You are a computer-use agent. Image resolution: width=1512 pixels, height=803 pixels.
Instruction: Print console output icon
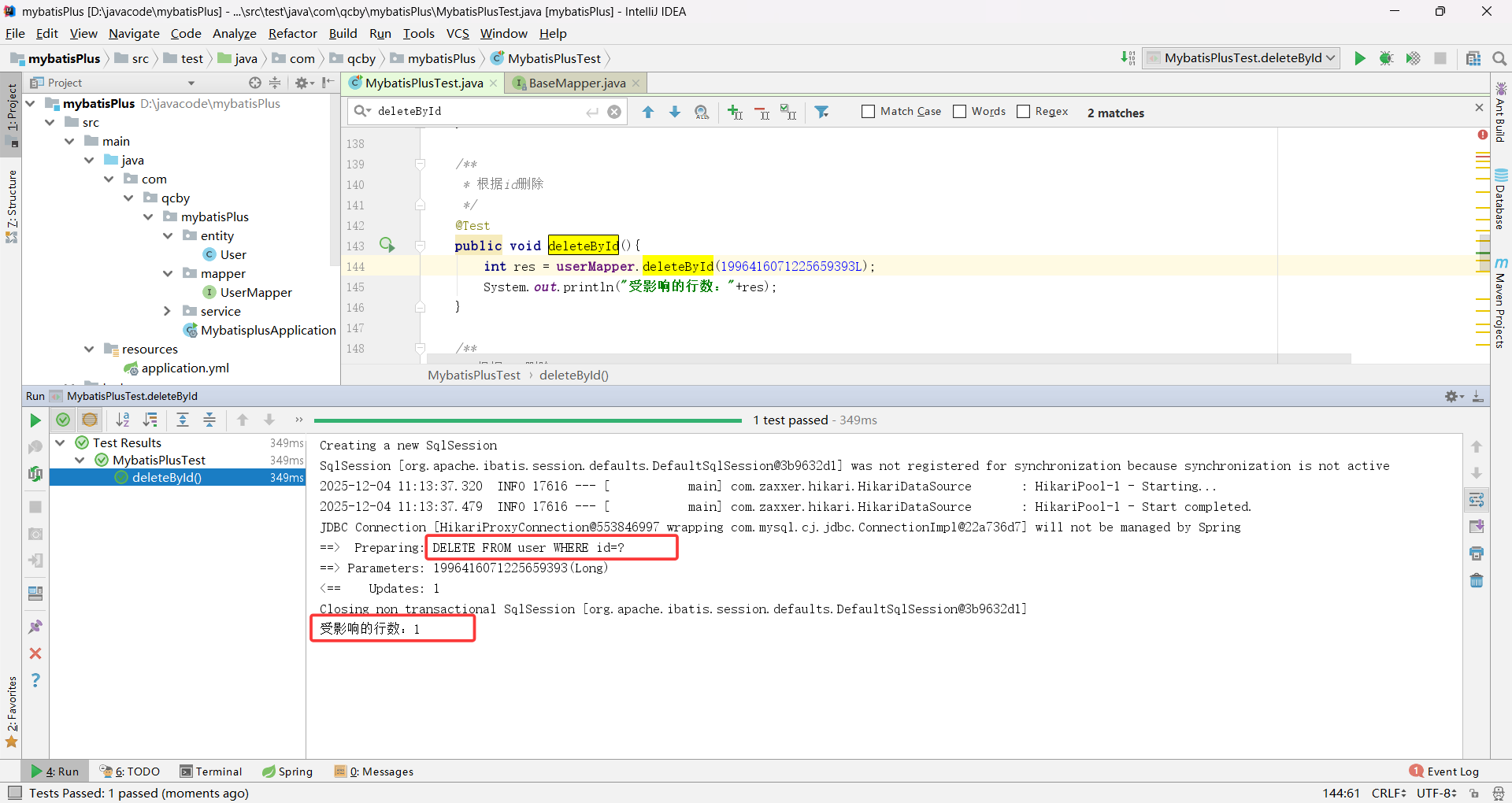pyautogui.click(x=1477, y=553)
